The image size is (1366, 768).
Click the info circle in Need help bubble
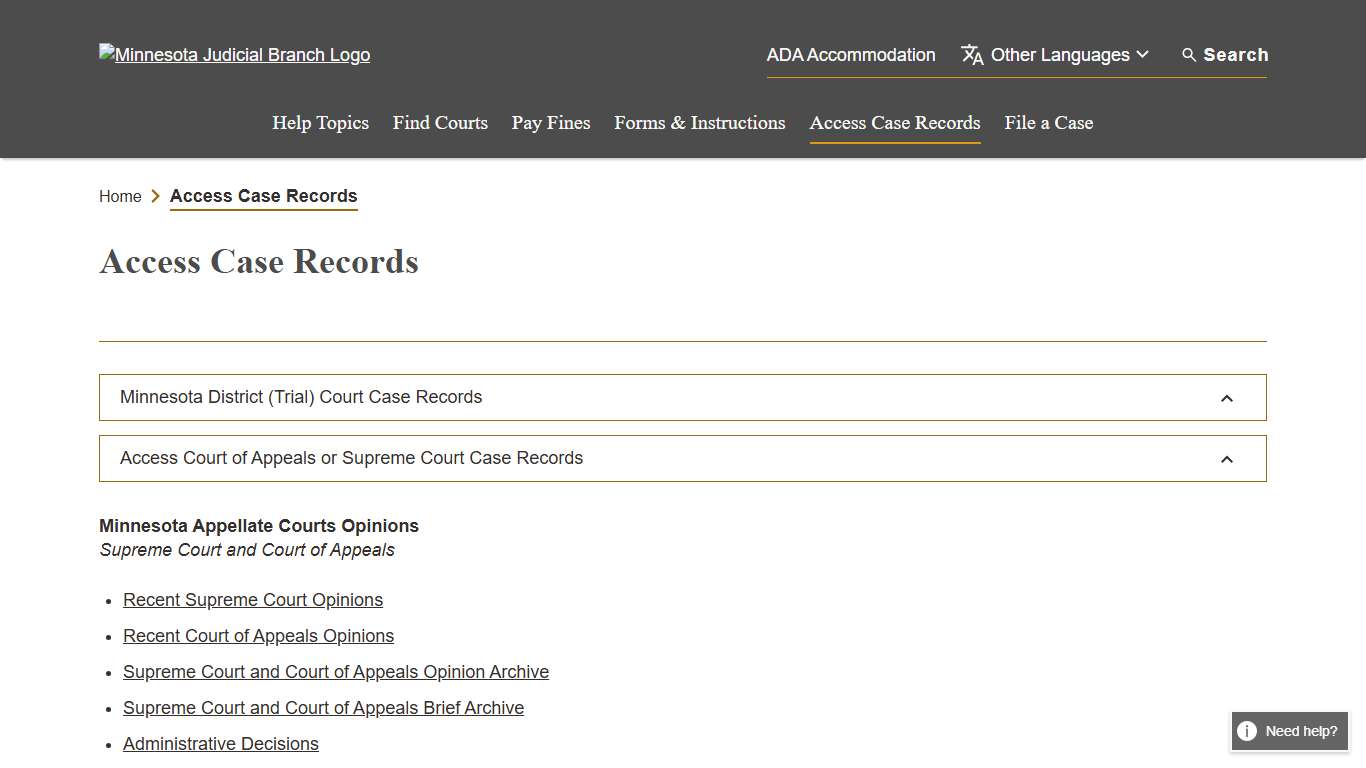pos(1247,731)
